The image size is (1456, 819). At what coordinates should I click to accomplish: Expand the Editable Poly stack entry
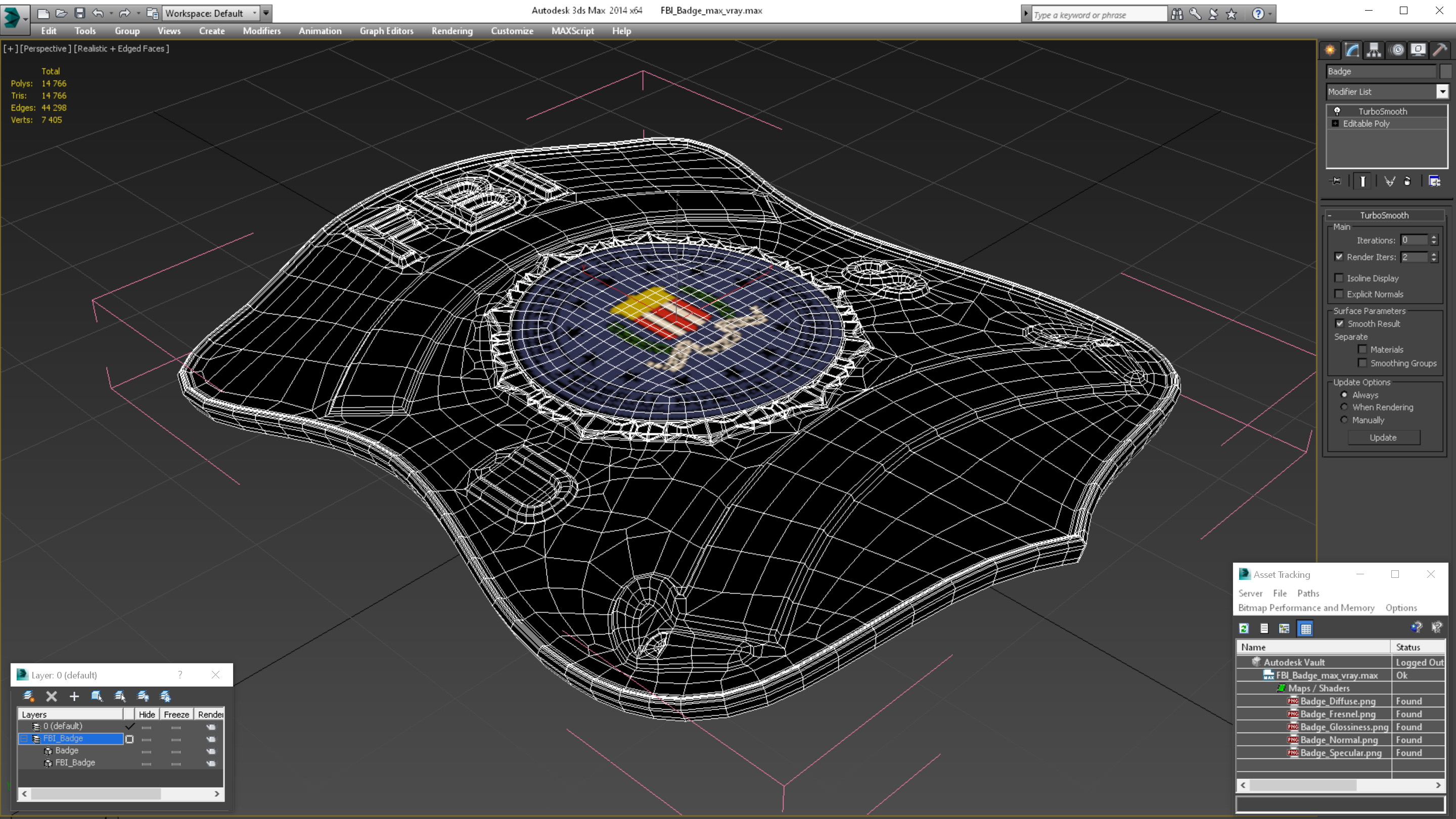(1335, 123)
